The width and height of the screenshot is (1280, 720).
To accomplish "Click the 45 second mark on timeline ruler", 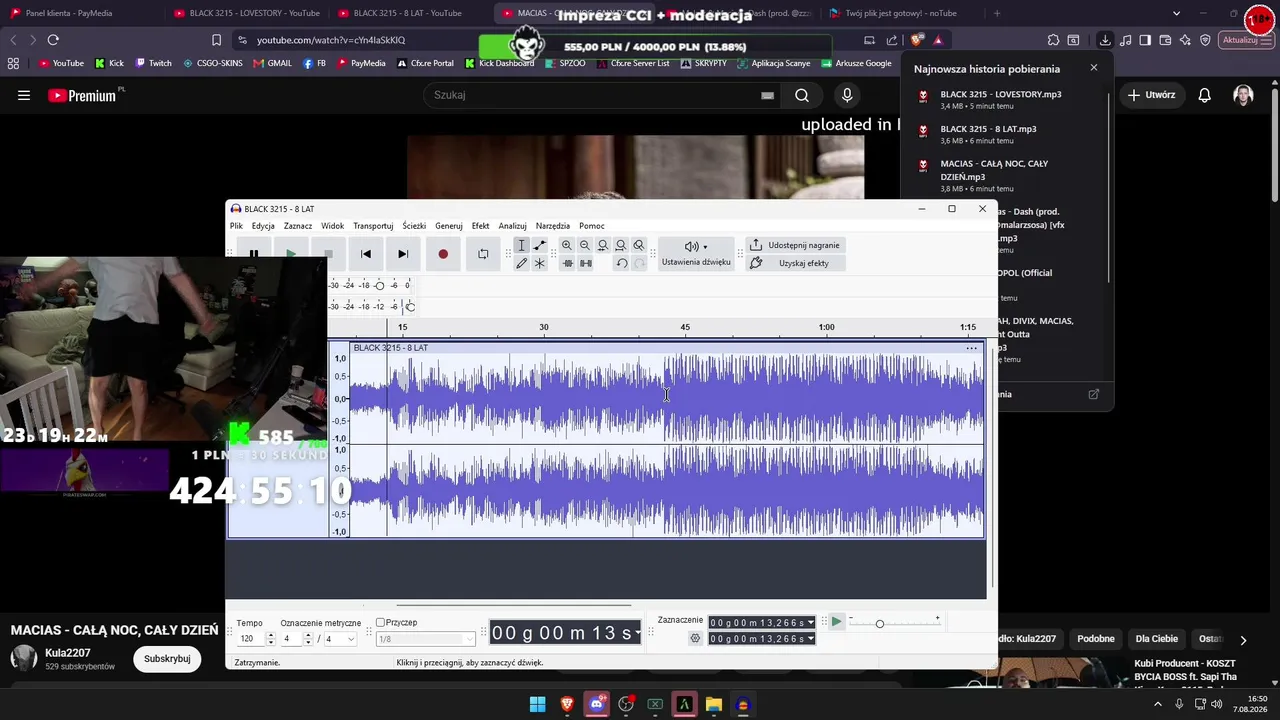I will [685, 327].
